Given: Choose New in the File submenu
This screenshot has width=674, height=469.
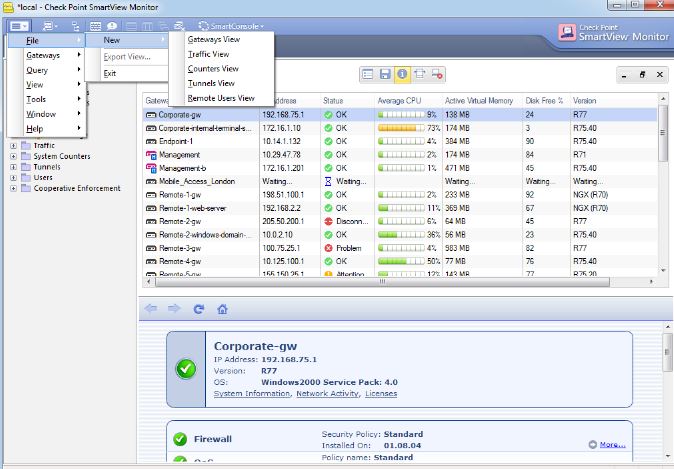Looking at the screenshot, I should [x=126, y=40].
